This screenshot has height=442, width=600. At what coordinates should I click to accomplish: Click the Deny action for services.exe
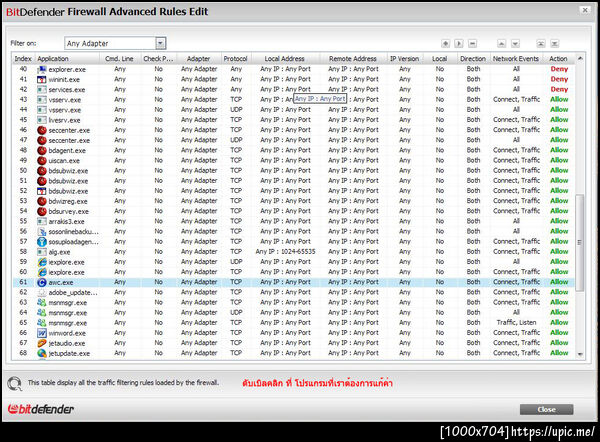[x=559, y=90]
